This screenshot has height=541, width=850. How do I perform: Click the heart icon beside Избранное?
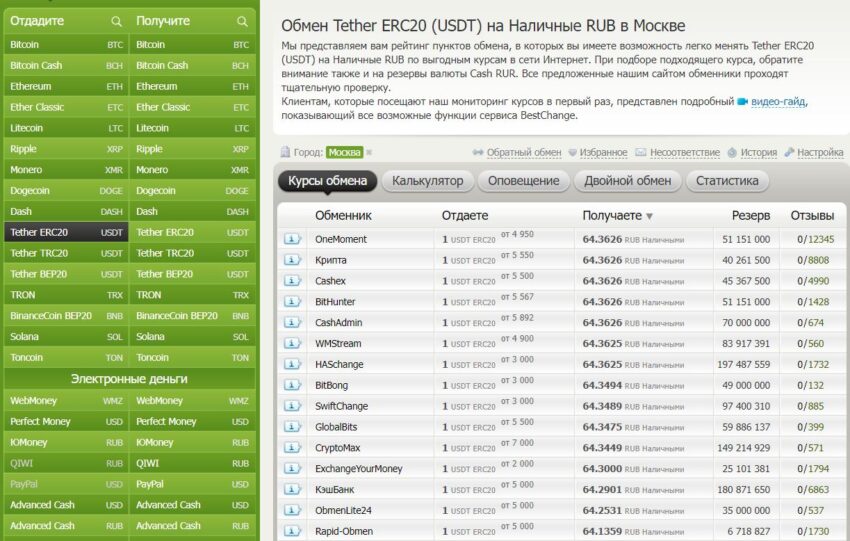[x=572, y=153]
